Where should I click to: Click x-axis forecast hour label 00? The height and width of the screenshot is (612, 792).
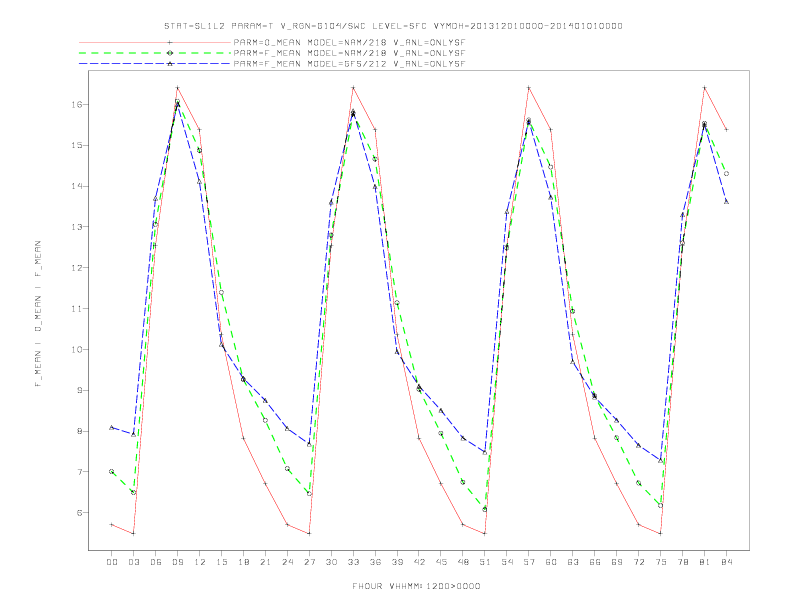tap(112, 562)
